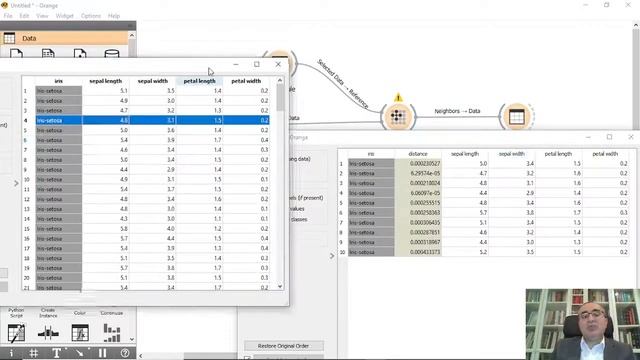Add the Color widget from the toolbox
Image resolution: width=640 pixels, height=360 pixels.
tap(80, 327)
